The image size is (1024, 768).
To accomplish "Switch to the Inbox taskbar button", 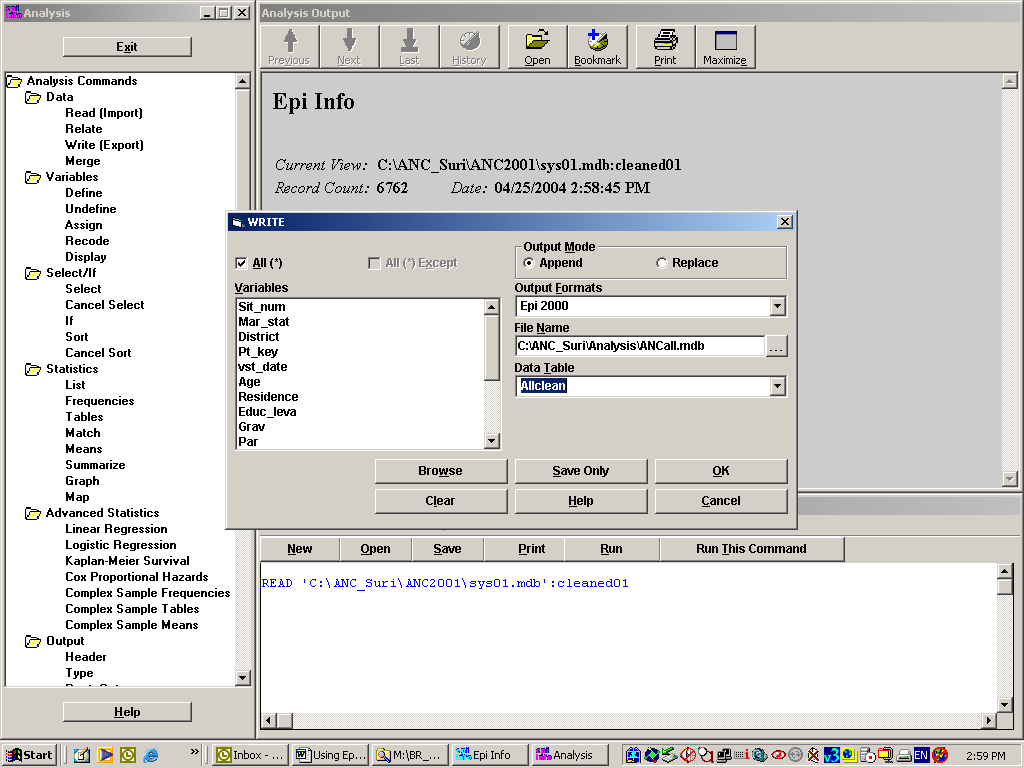I will pos(251,756).
